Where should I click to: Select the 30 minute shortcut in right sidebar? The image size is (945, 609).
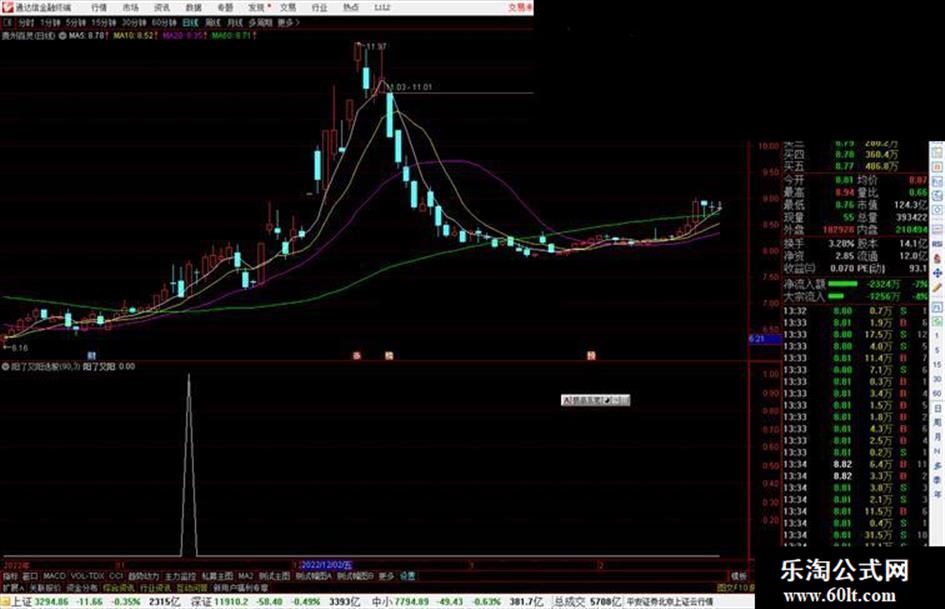(x=937, y=379)
